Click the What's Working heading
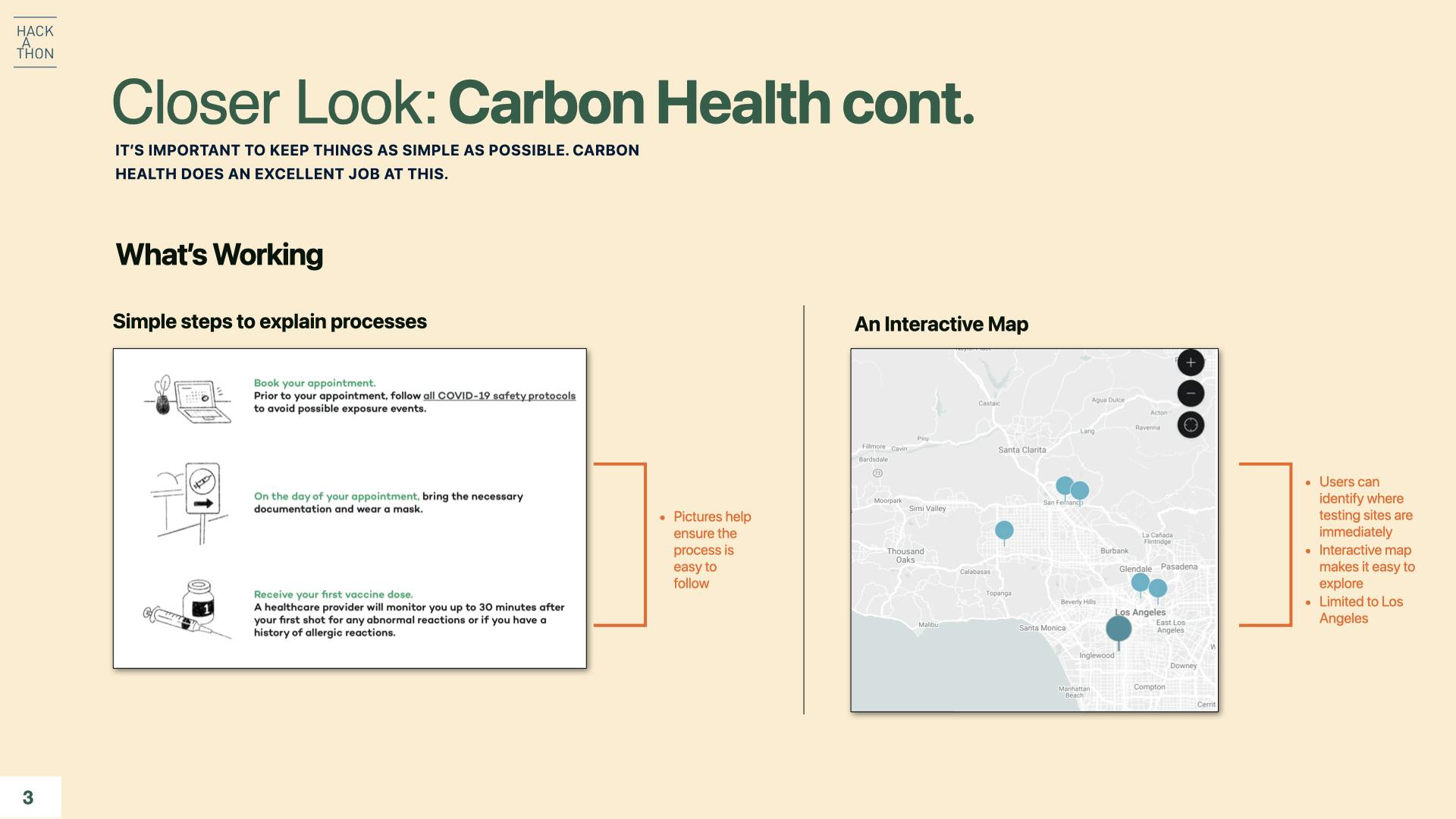The width and height of the screenshot is (1456, 819). point(219,255)
